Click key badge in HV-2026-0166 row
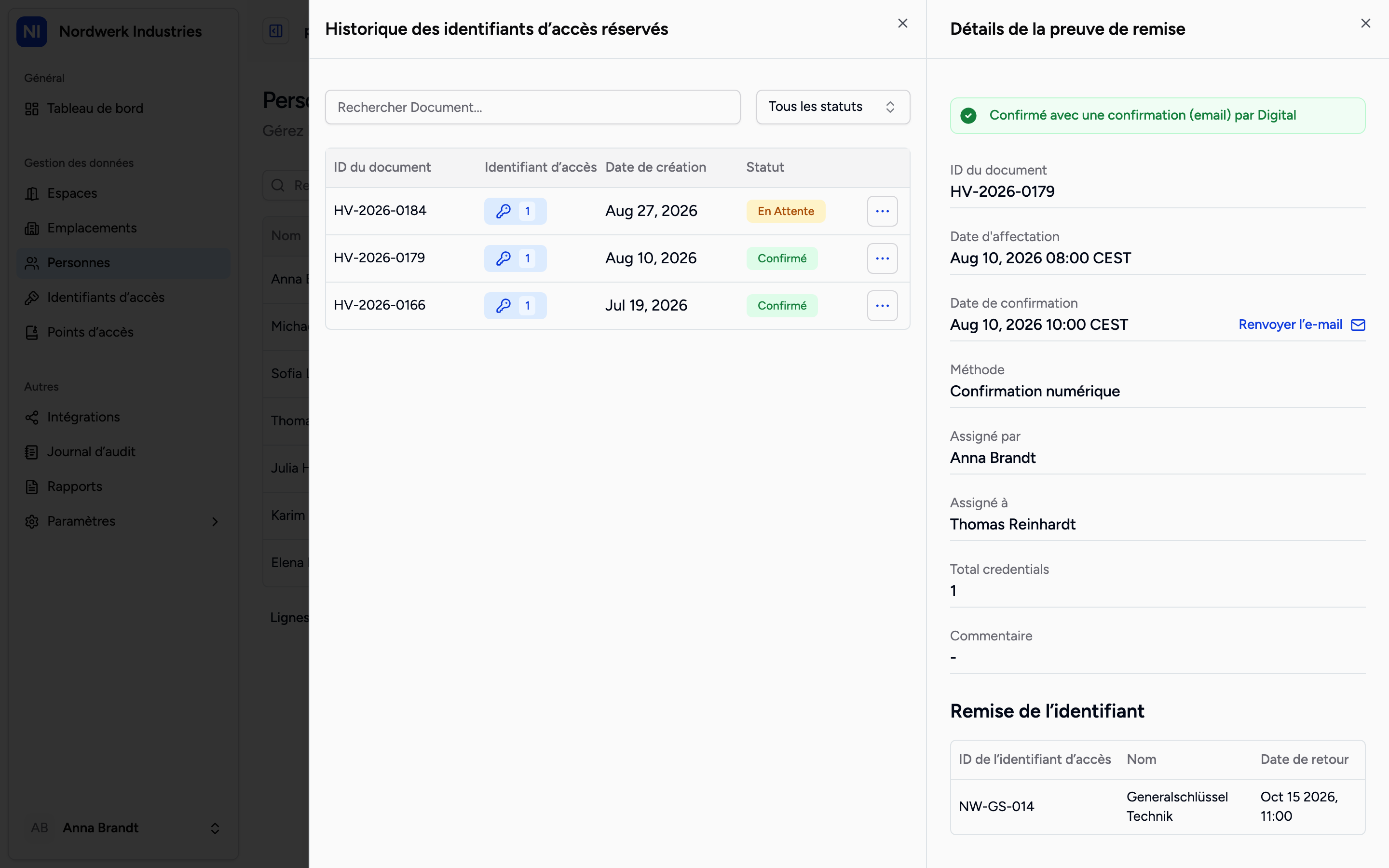The width and height of the screenshot is (1389, 868). tap(516, 305)
